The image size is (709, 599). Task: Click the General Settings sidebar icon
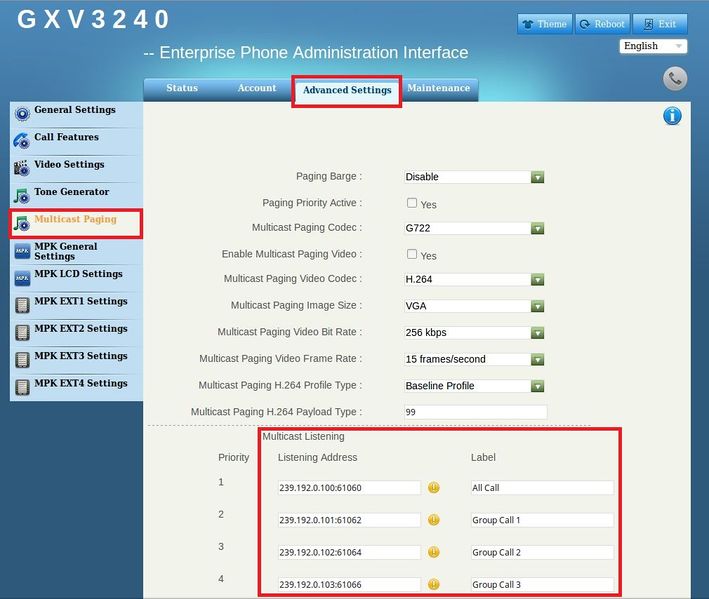(22, 114)
